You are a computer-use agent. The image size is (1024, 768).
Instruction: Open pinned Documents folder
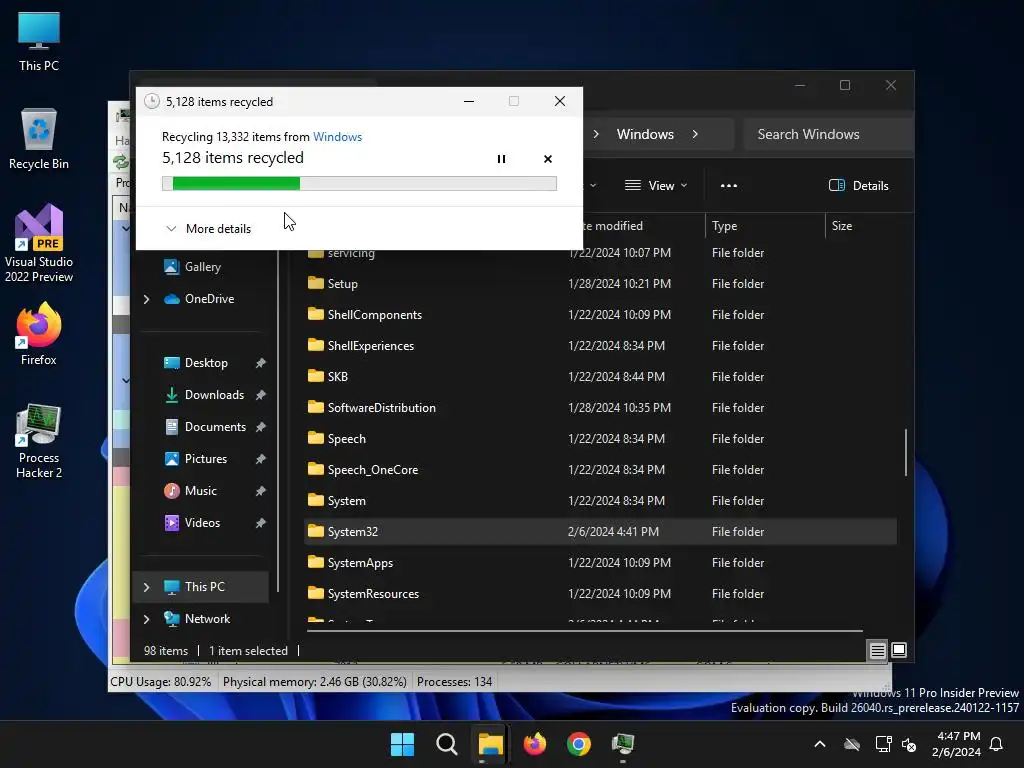[x=215, y=426]
